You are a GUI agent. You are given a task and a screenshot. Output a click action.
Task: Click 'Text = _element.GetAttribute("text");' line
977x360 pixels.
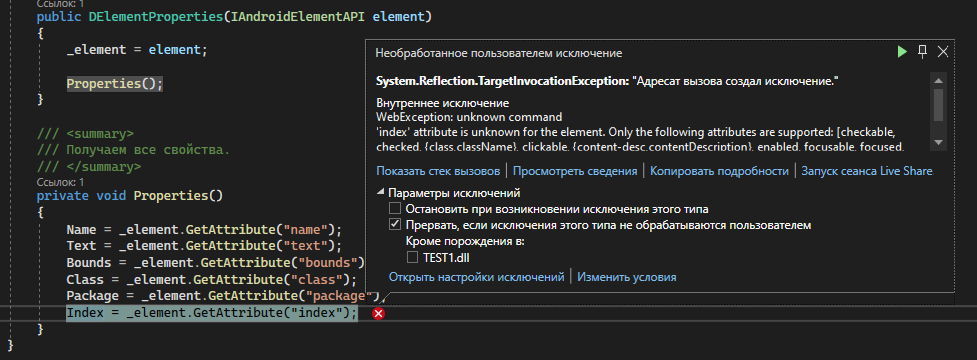click(204, 245)
